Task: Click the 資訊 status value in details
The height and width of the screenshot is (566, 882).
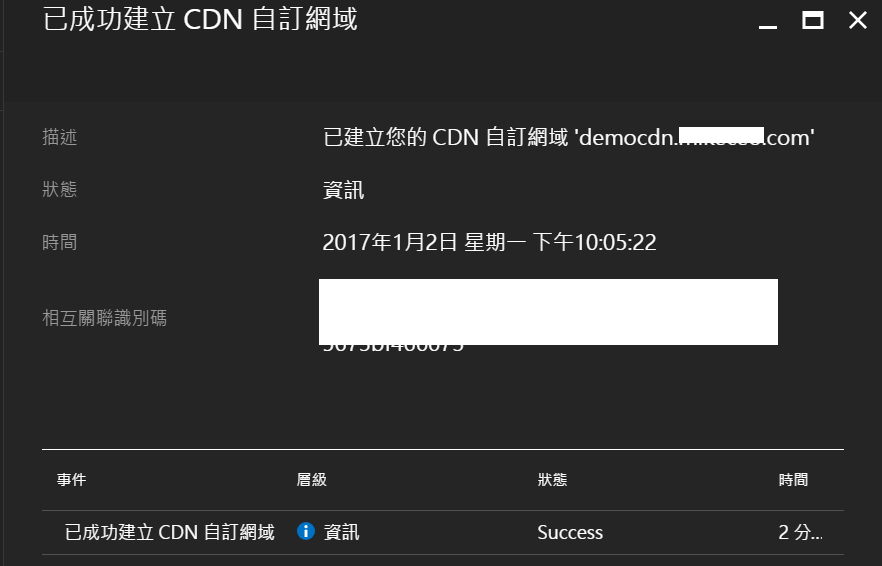Action: point(343,190)
